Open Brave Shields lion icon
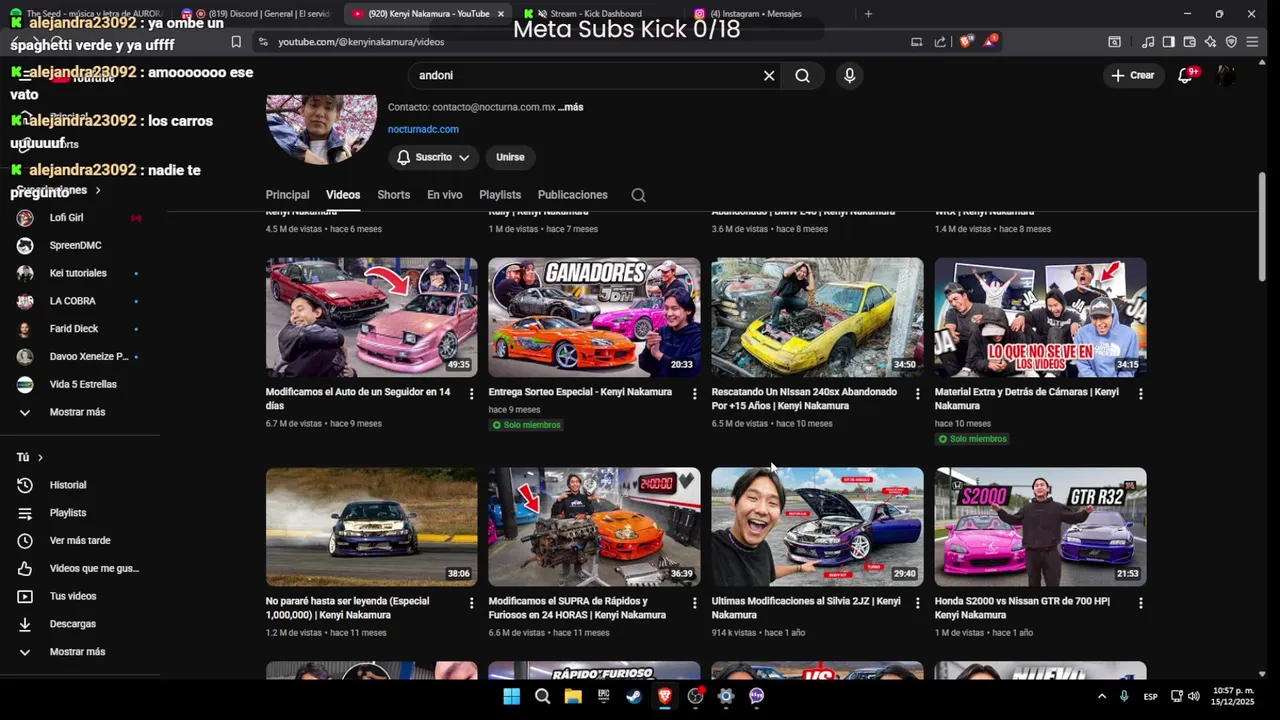Viewport: 1280px width, 720px height. pyautogui.click(x=966, y=42)
